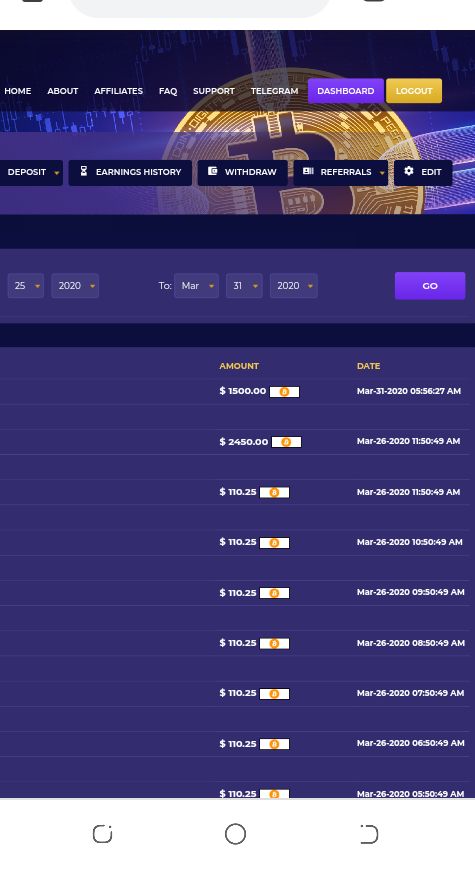Image resolution: width=475 pixels, height=869 pixels.
Task: Click date Mar-26-2020 10:50:49 AM
Action: (x=410, y=542)
